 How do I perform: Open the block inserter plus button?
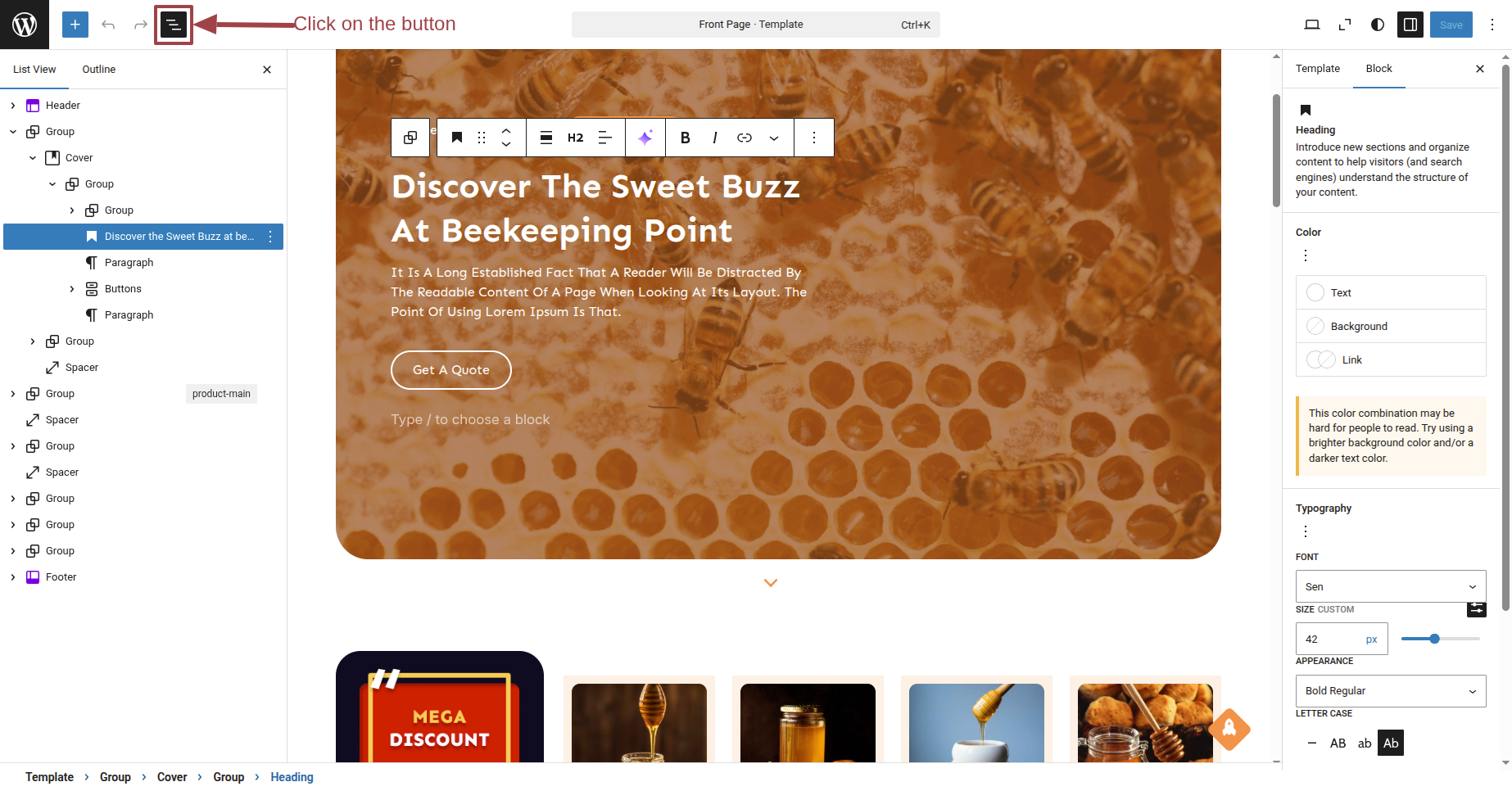point(75,25)
